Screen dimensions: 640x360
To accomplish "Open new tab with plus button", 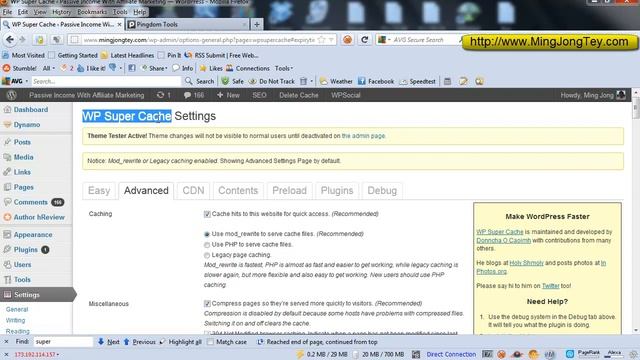I will click(257, 24).
